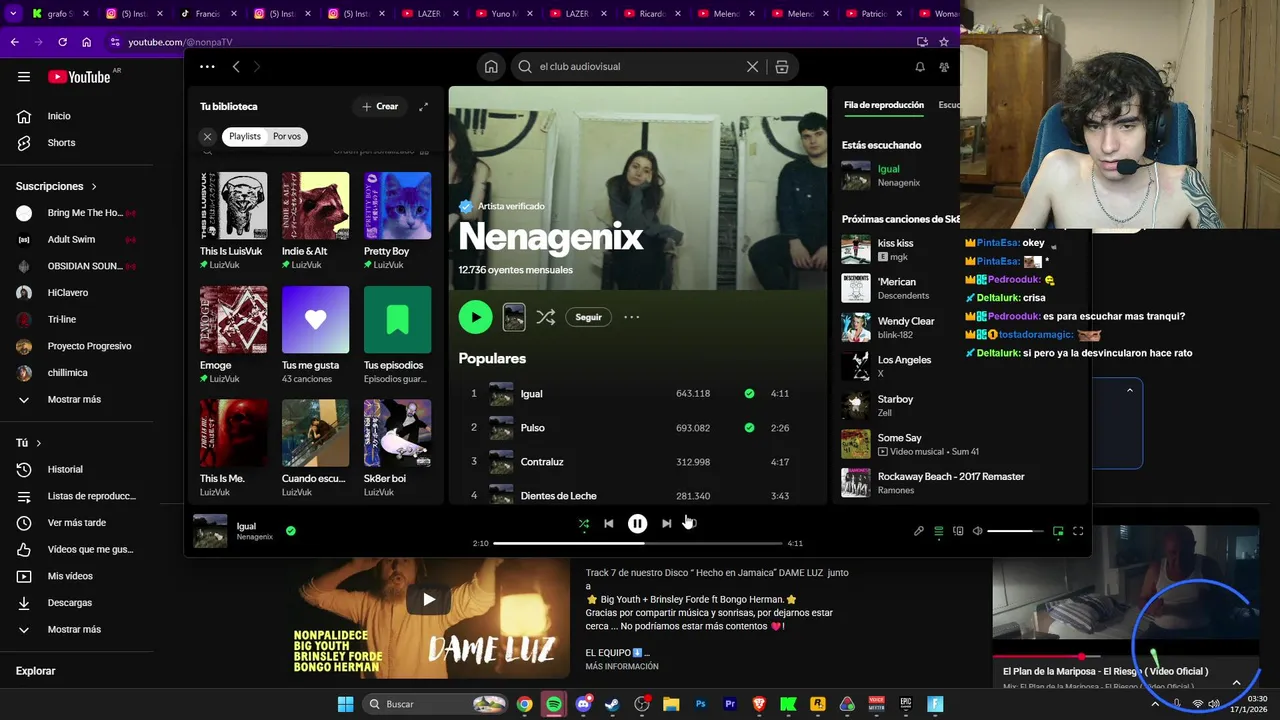Click Crear to make a new playlist
The width and height of the screenshot is (1280, 720).
(x=380, y=106)
